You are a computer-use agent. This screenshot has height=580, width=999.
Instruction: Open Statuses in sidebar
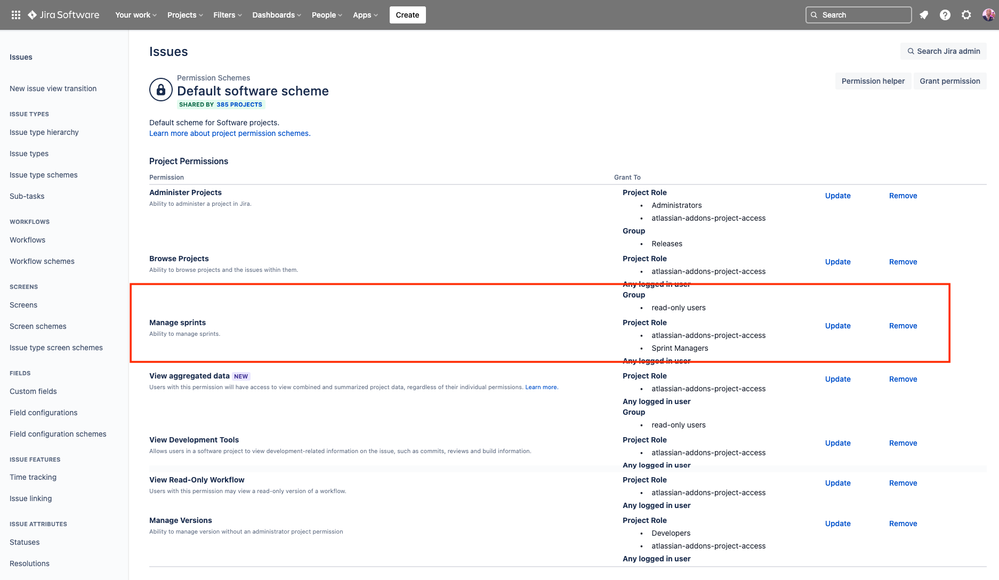coord(24,542)
